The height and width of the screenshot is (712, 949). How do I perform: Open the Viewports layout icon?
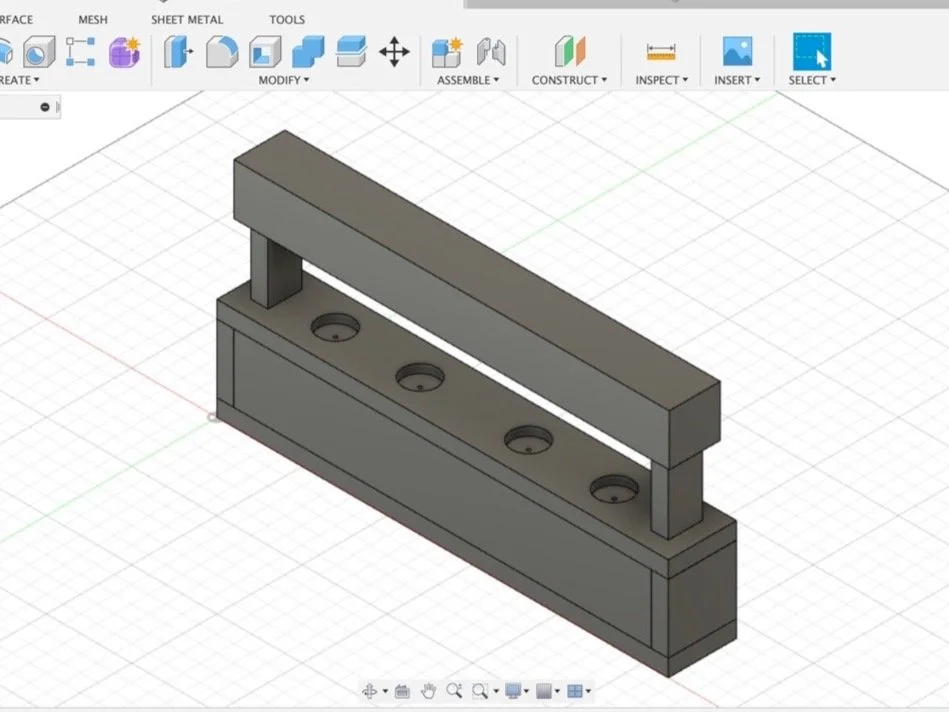[575, 691]
